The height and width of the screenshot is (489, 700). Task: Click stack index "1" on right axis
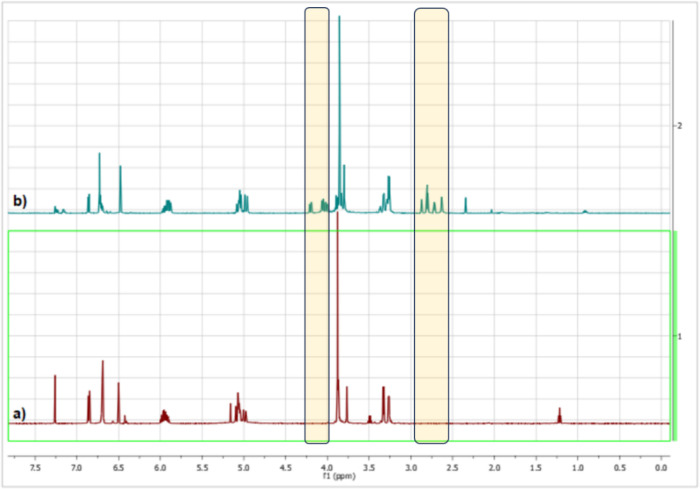pos(679,336)
